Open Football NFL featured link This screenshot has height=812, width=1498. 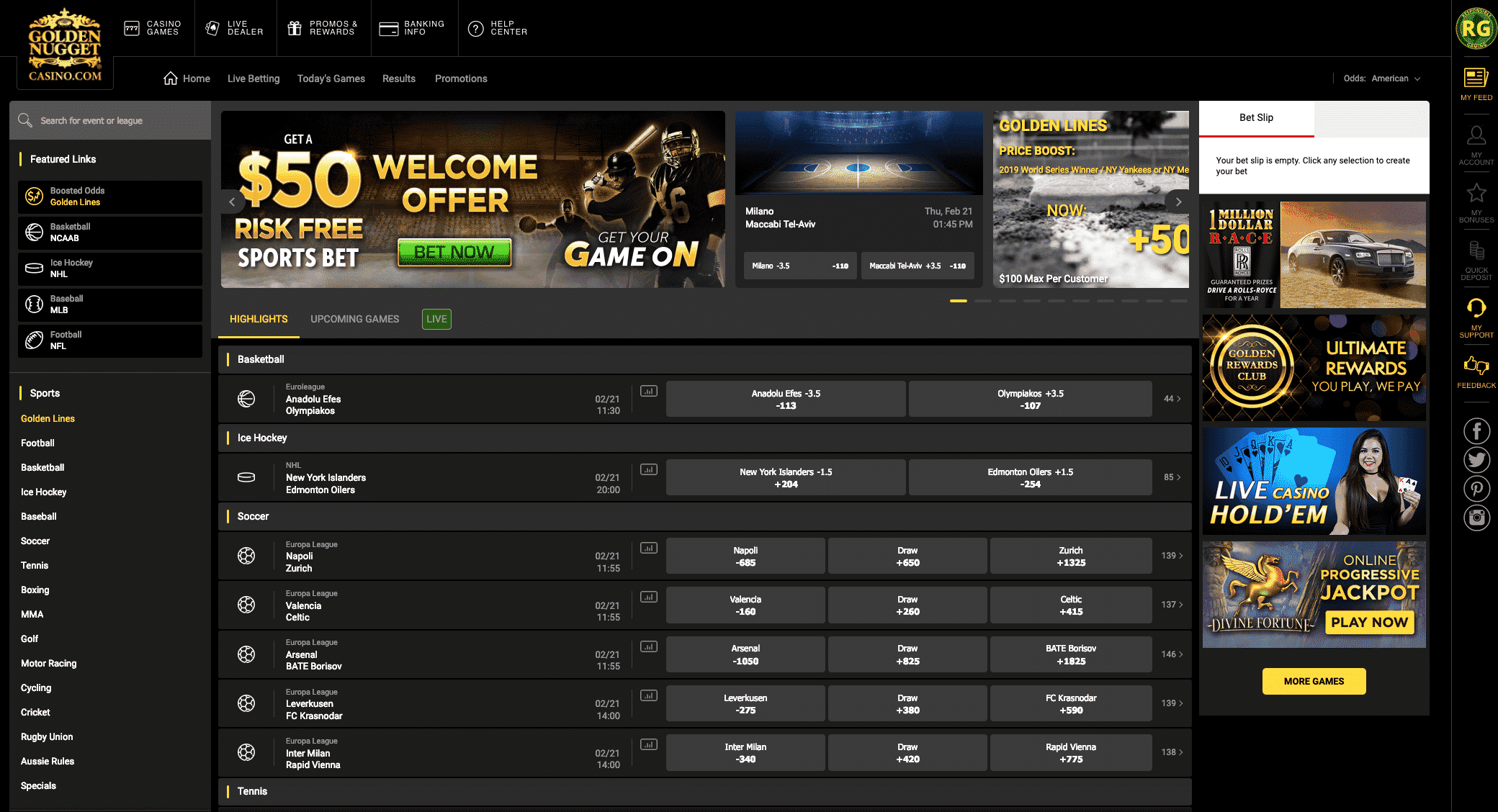[x=109, y=340]
